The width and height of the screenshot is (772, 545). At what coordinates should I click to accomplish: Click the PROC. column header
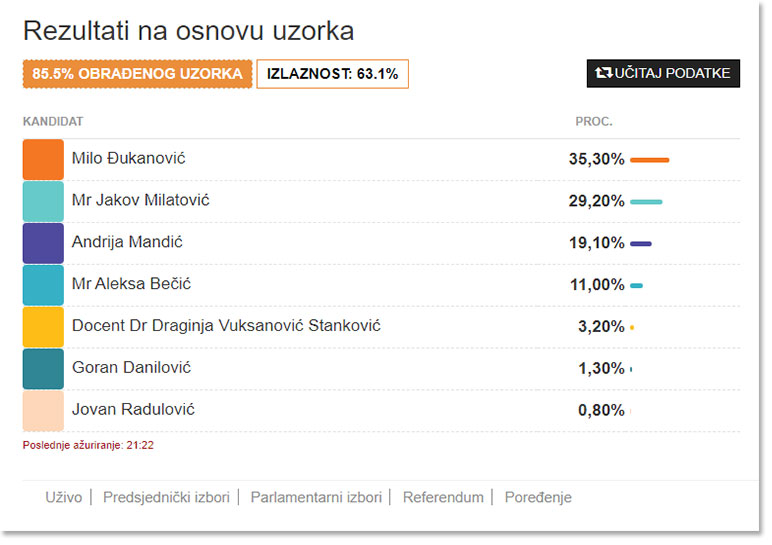coord(594,122)
